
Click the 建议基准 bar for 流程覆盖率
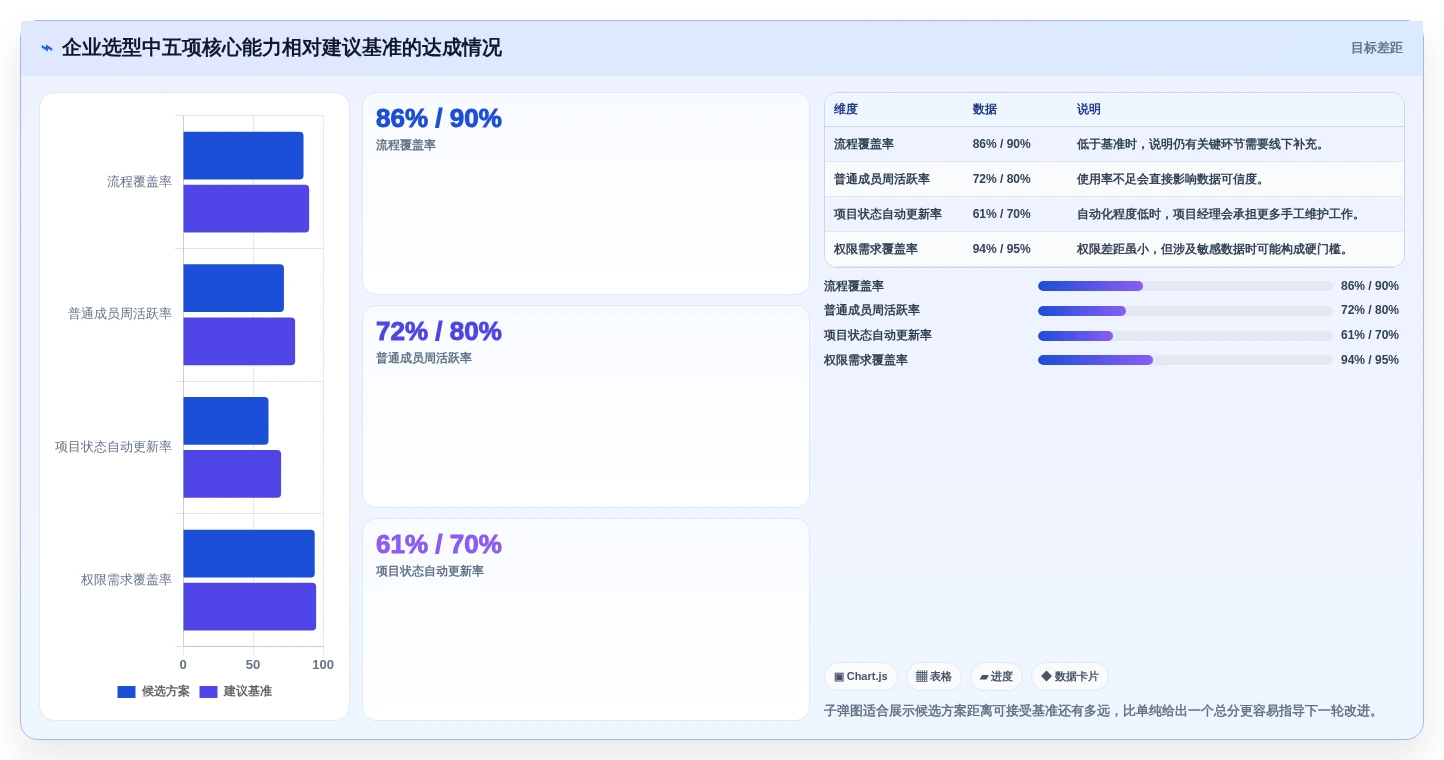pos(246,208)
